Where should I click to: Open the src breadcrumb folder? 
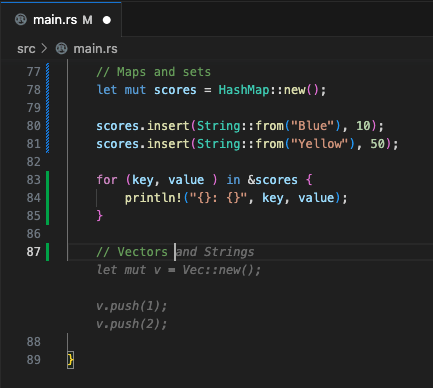(26, 49)
